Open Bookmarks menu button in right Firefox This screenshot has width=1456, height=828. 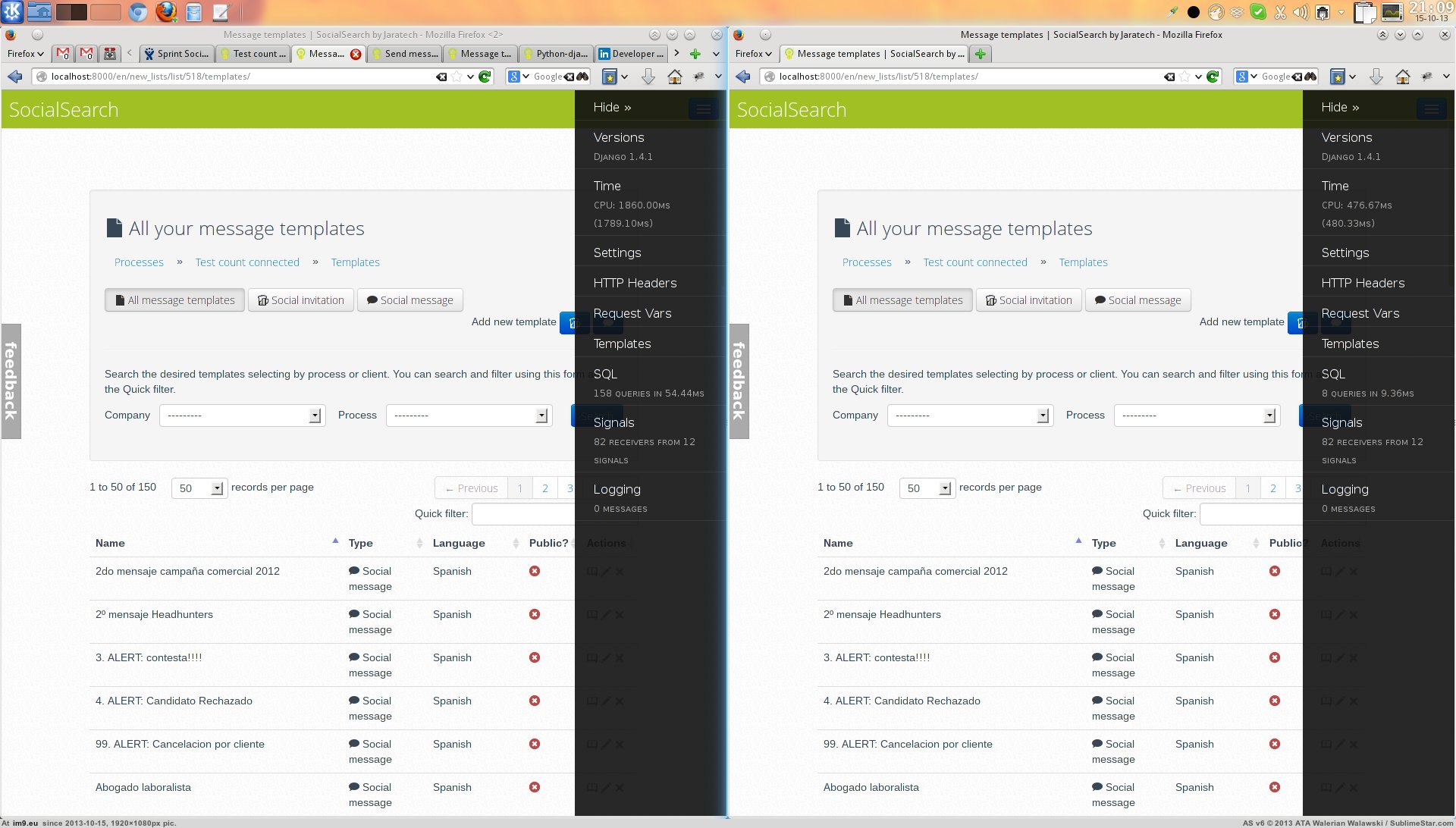click(x=1338, y=77)
